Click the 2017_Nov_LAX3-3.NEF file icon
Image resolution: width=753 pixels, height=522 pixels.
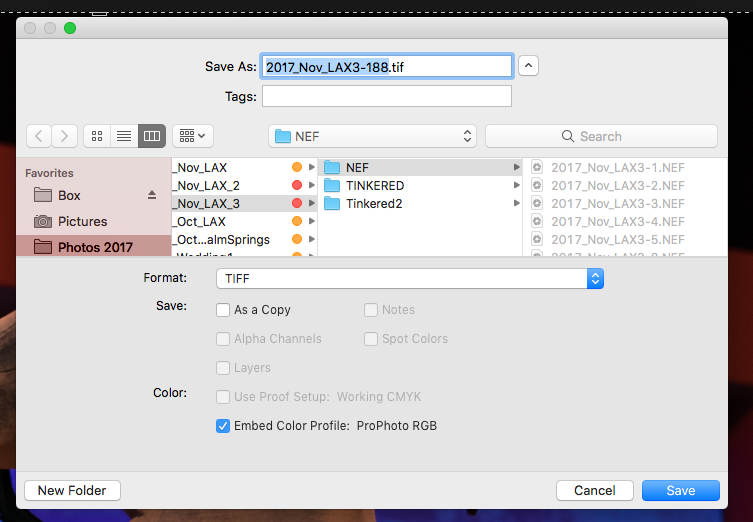537,203
